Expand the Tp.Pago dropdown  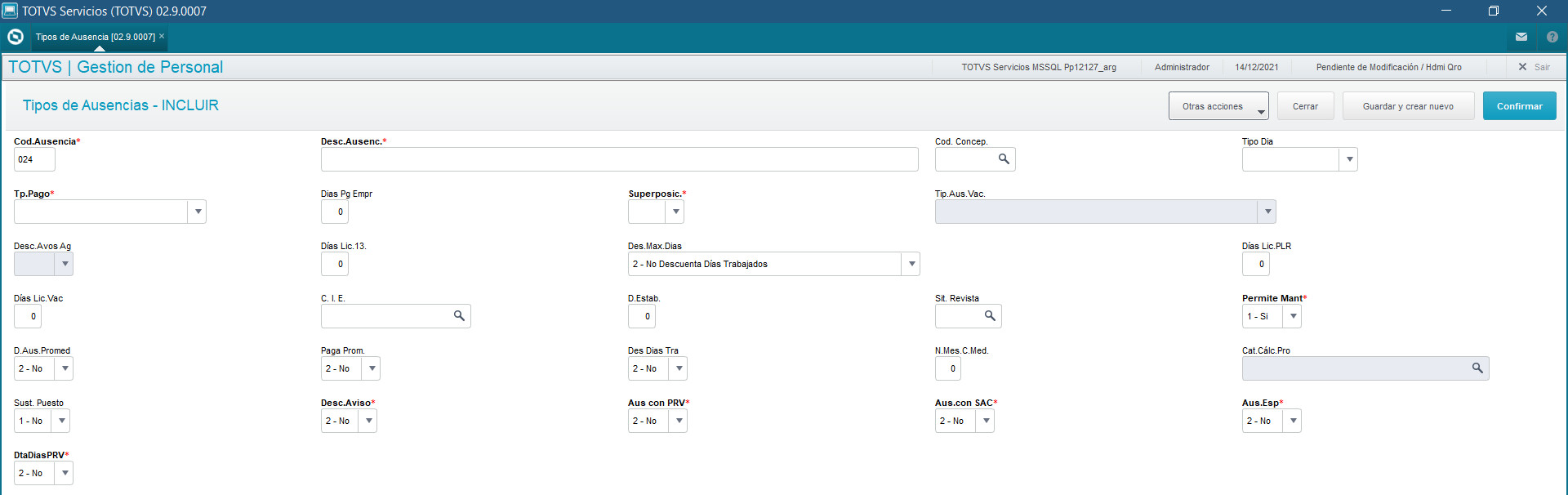point(198,212)
